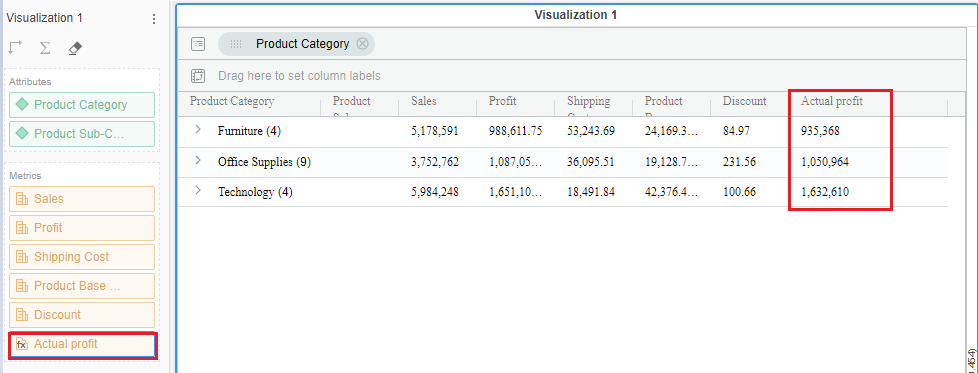Expand the Technology (4) row
This screenshot has width=978, height=373.
click(198, 190)
